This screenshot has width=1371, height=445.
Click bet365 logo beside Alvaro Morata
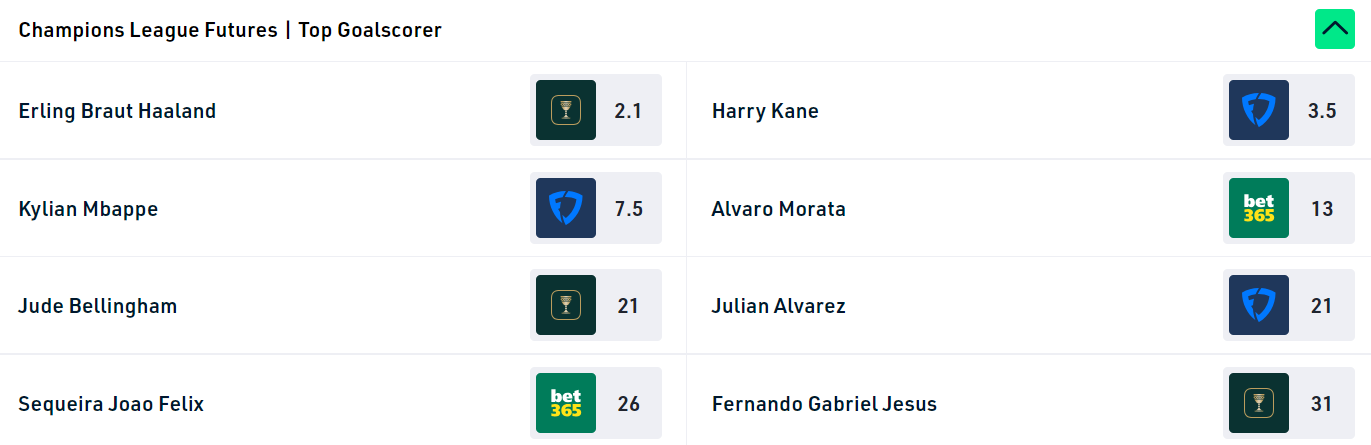click(x=1259, y=208)
